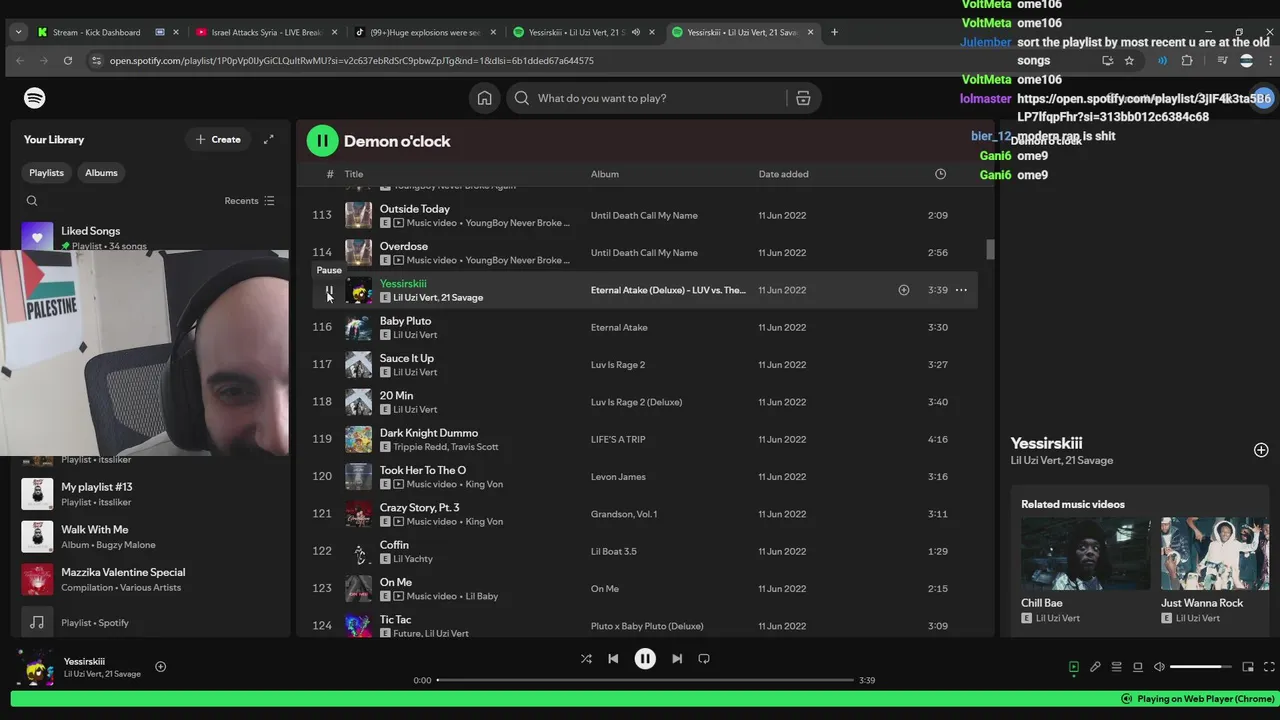Toggle repeat mode in player bar
This screenshot has height=720, width=1280.
[704, 659]
